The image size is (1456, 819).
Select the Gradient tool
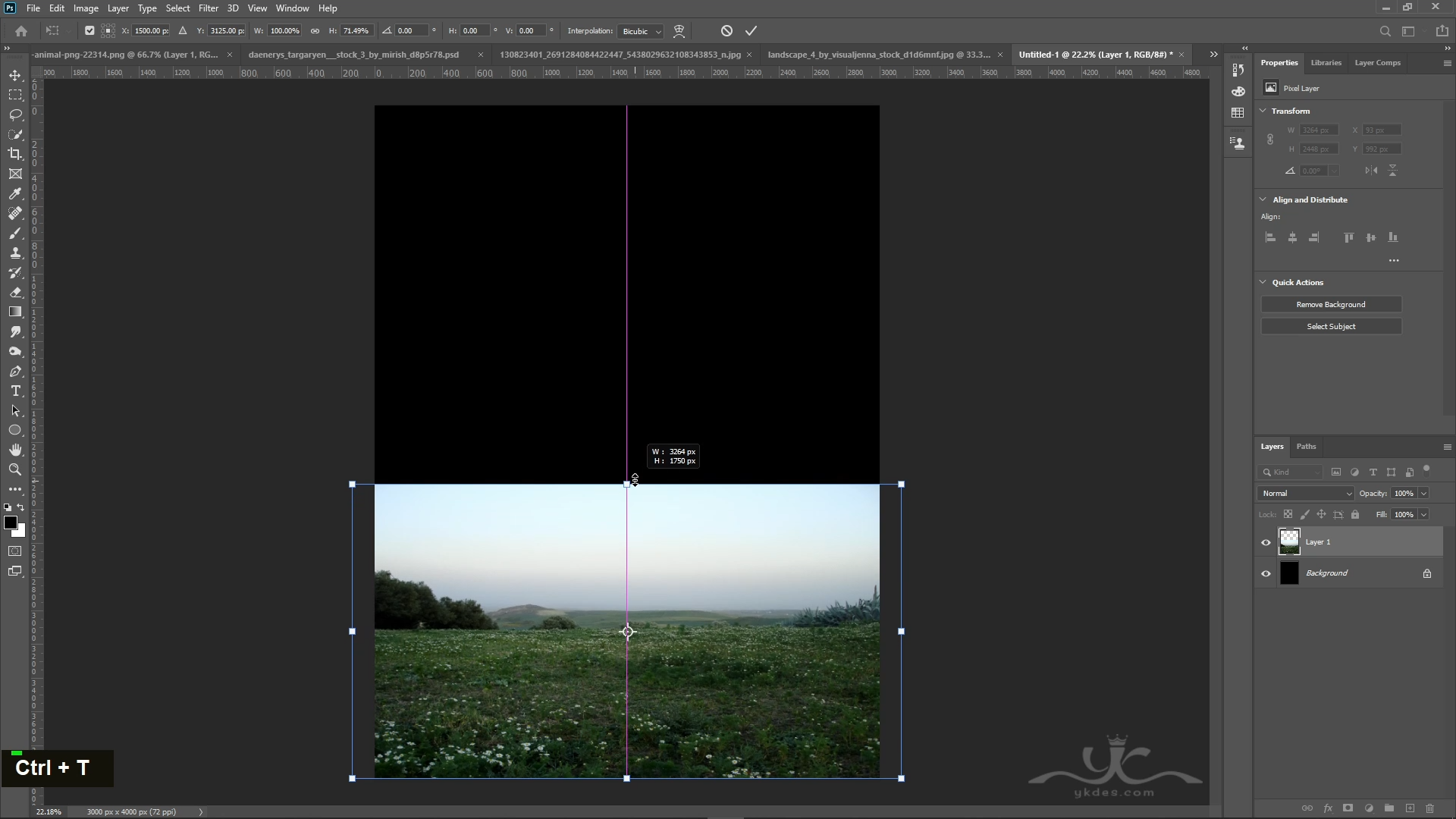15,312
